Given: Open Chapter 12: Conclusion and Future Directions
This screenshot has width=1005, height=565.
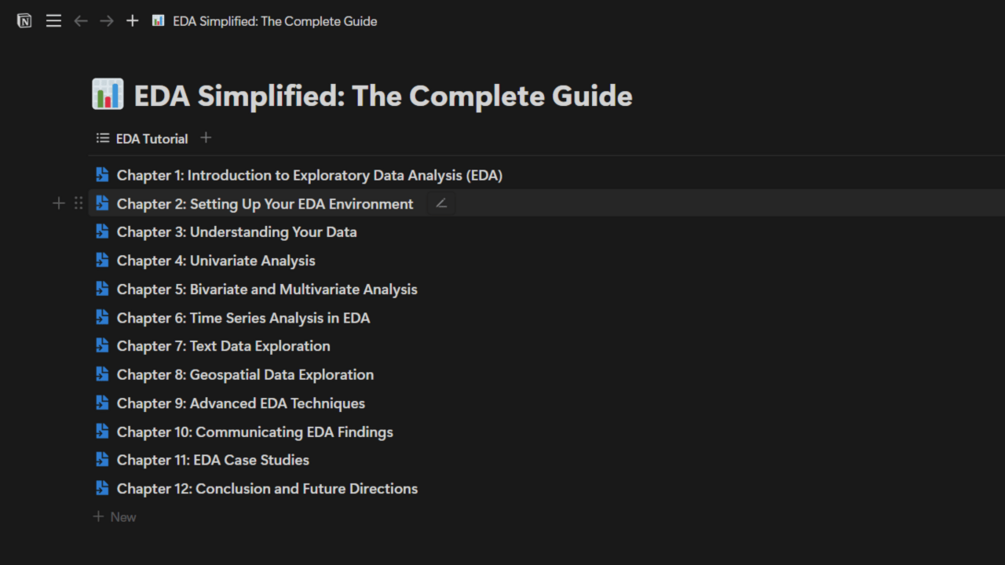Looking at the screenshot, I should click(x=267, y=489).
